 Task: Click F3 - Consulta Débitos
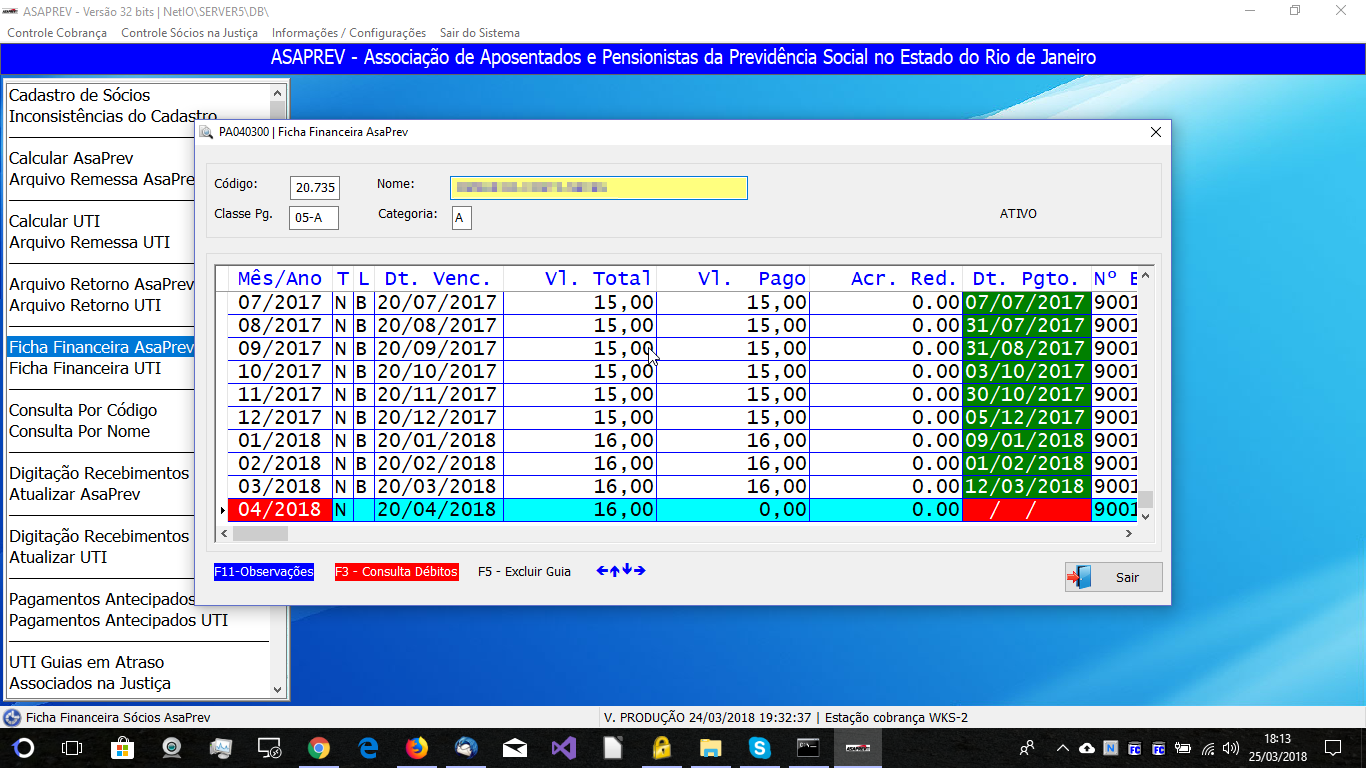click(x=397, y=572)
